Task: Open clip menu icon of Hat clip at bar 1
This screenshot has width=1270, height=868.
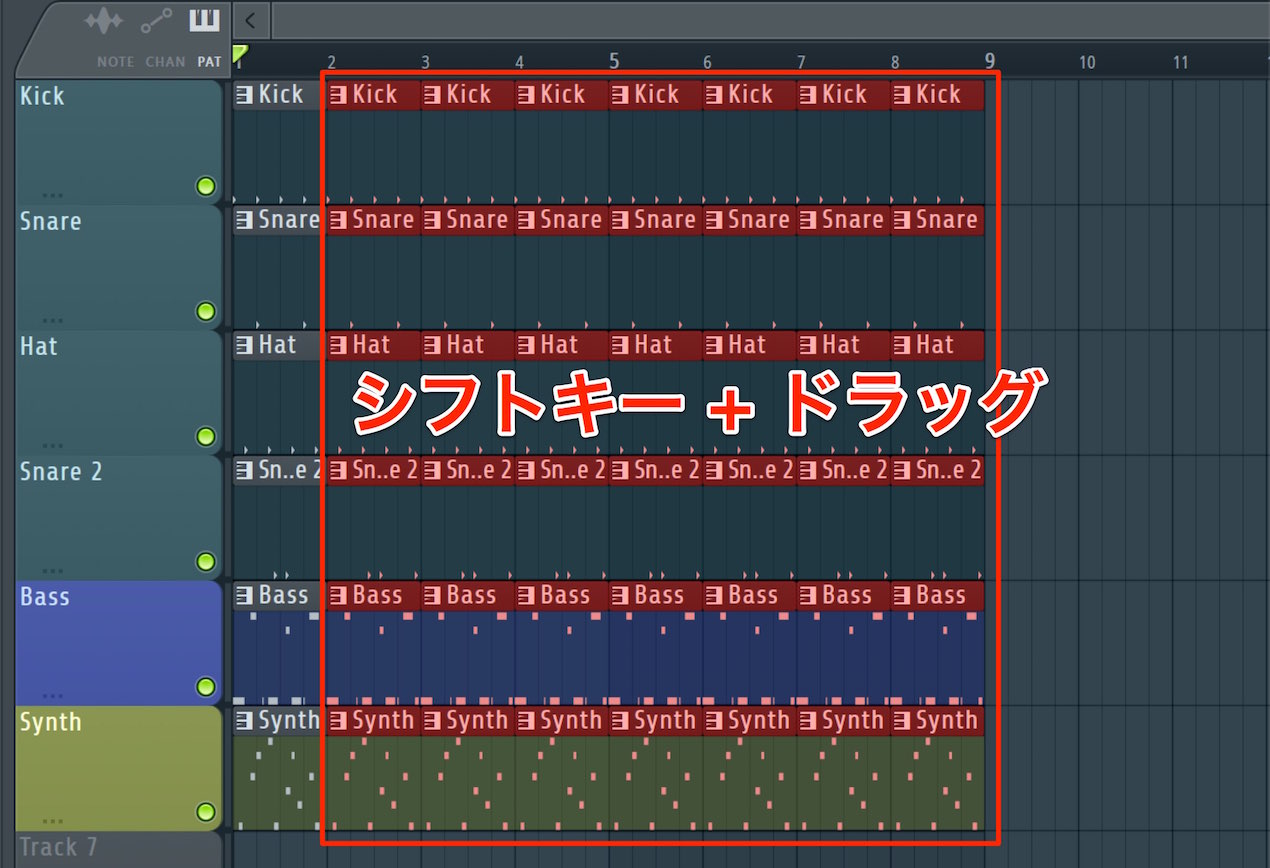Action: pyautogui.click(x=245, y=345)
